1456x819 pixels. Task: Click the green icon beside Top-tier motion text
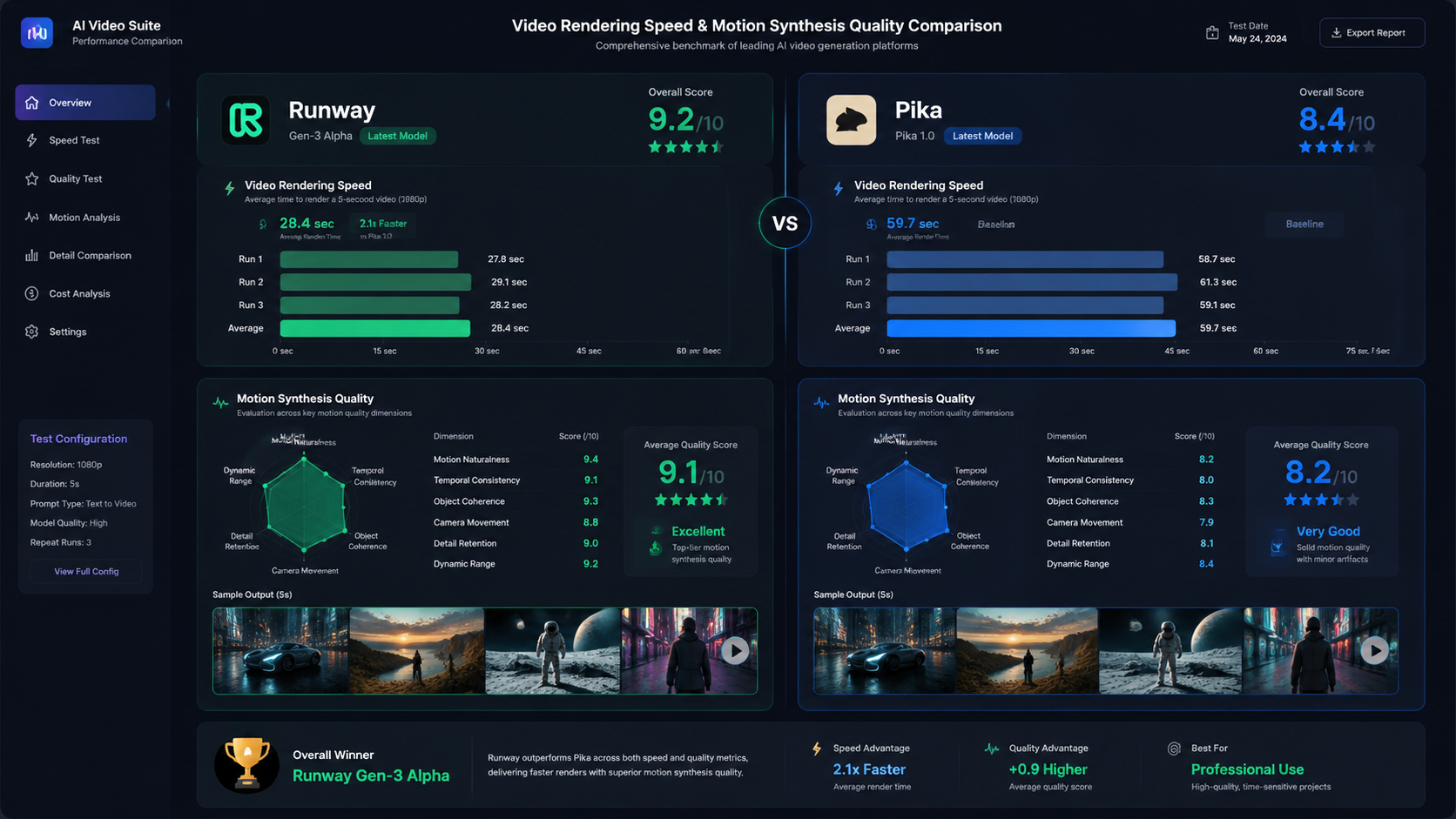coord(656,548)
